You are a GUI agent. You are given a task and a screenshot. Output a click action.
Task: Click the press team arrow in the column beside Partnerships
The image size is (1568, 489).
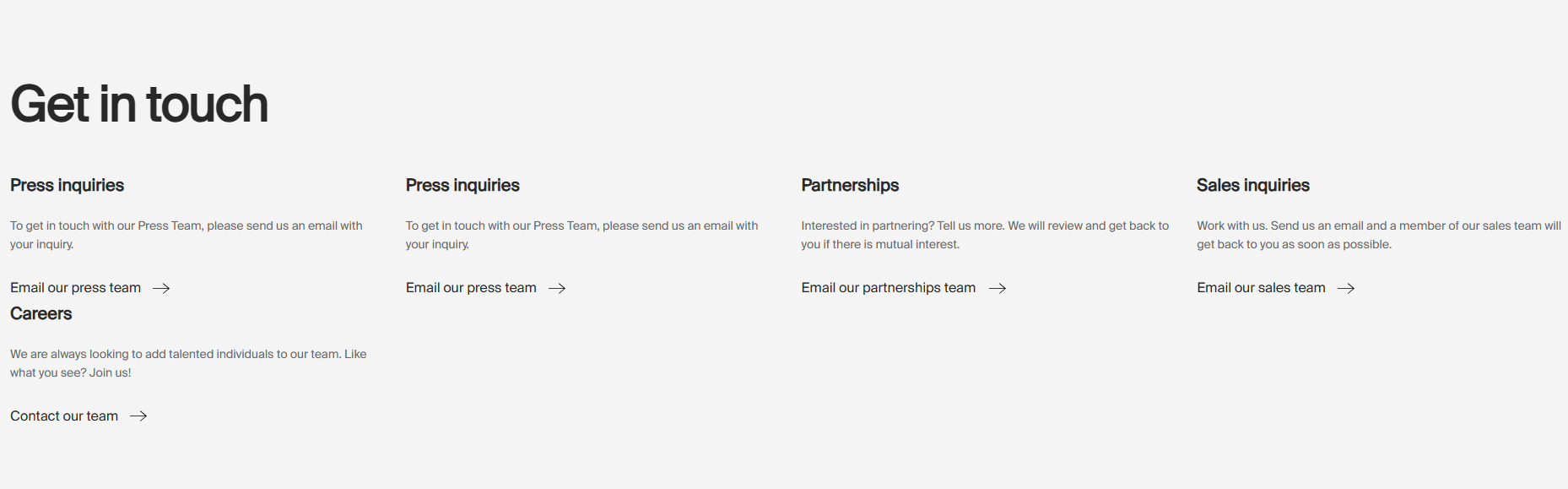pos(557,288)
